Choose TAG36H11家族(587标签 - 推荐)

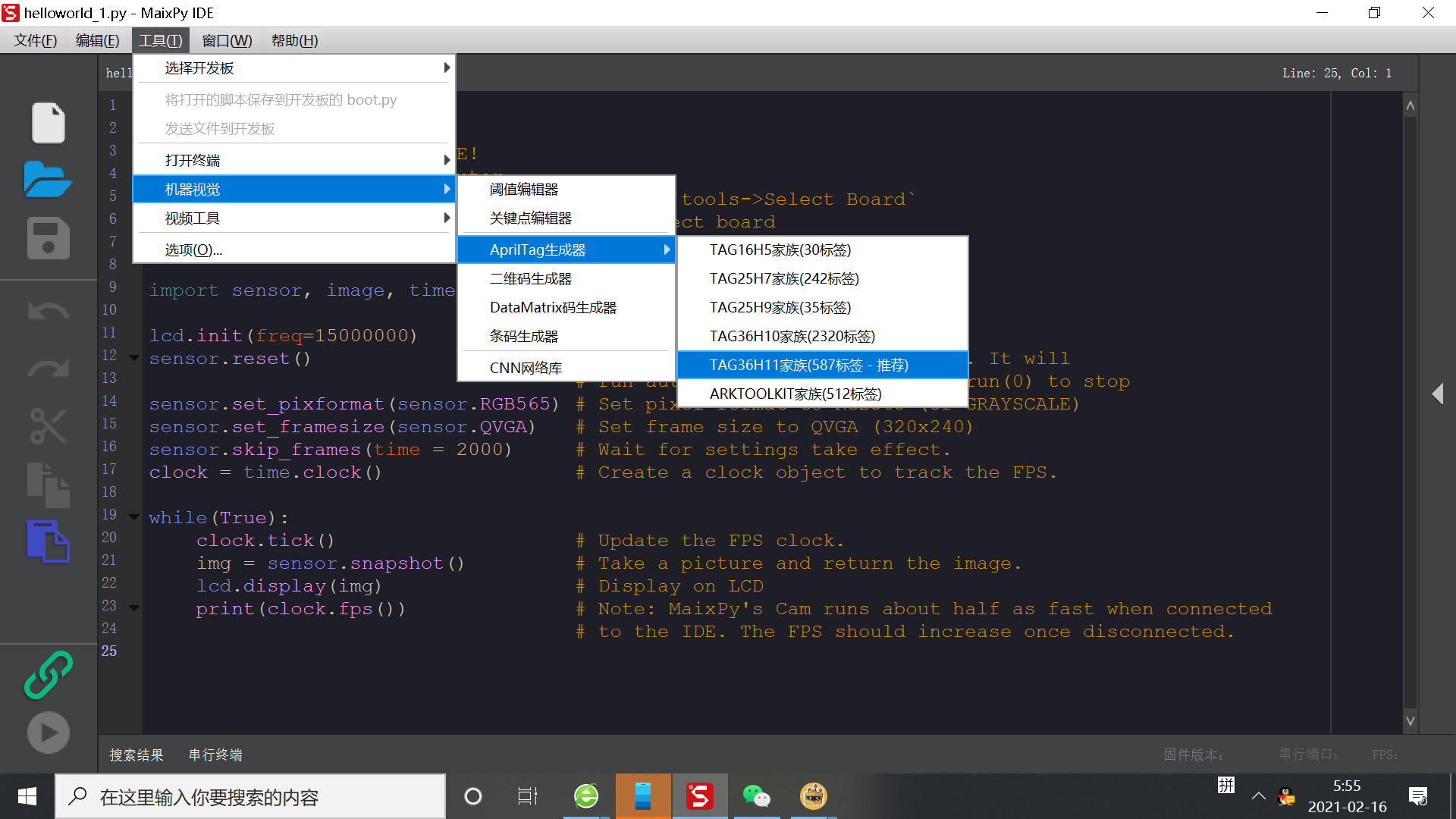coord(822,365)
